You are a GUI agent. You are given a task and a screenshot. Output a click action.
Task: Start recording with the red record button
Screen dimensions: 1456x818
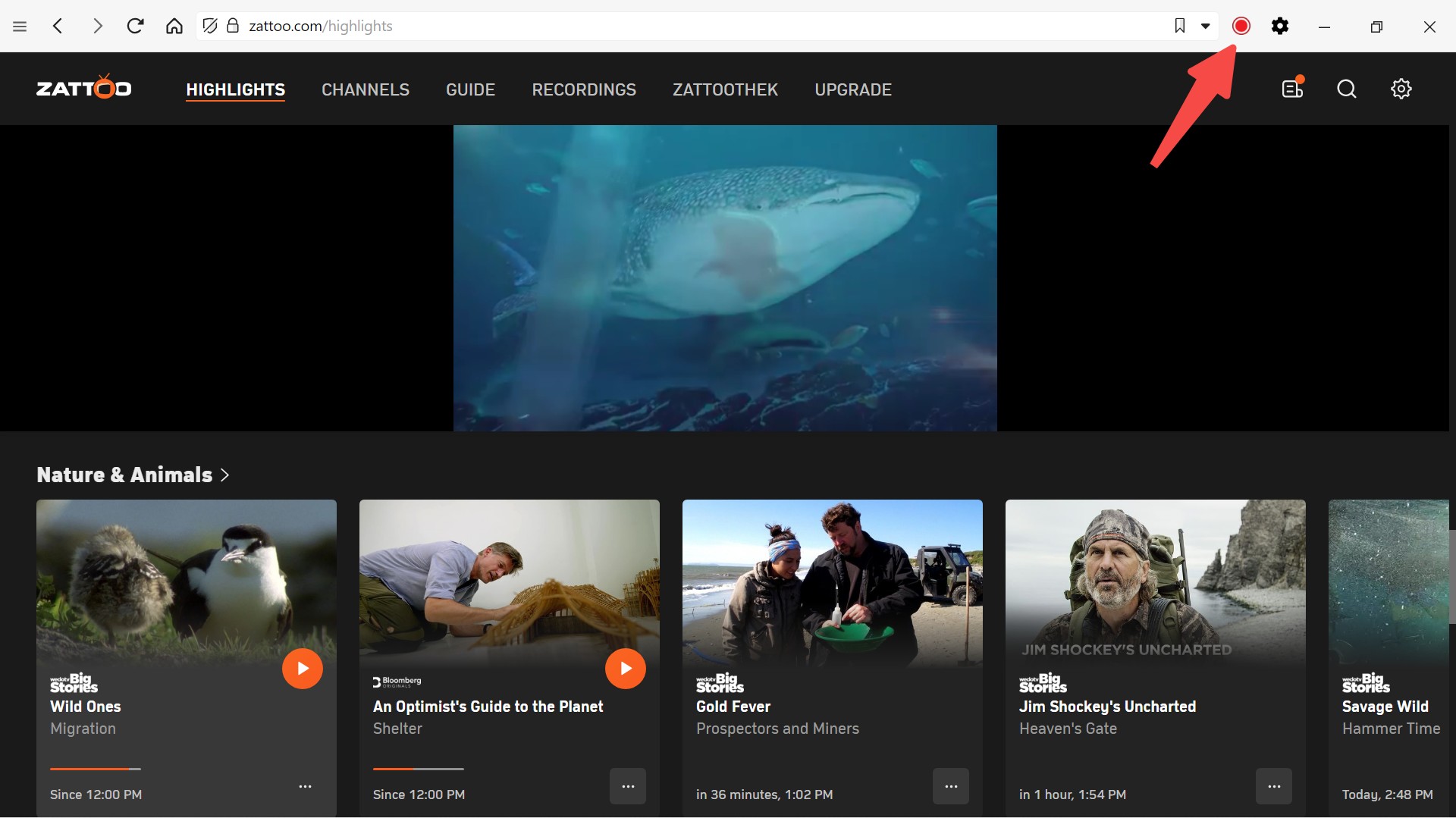pos(1241,26)
